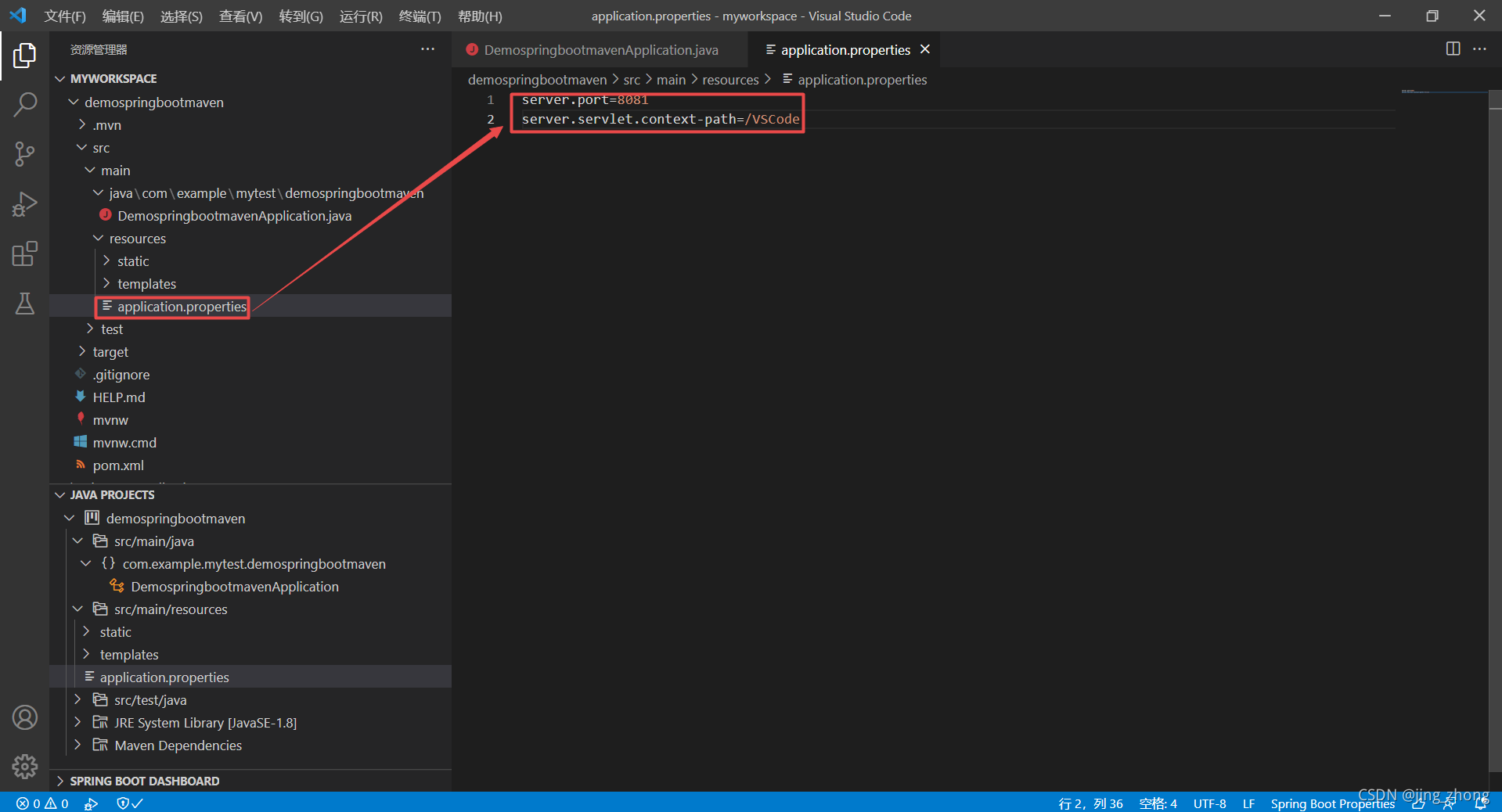The height and width of the screenshot is (812, 1502).
Task: Expand the .mvn folder
Action: click(106, 125)
